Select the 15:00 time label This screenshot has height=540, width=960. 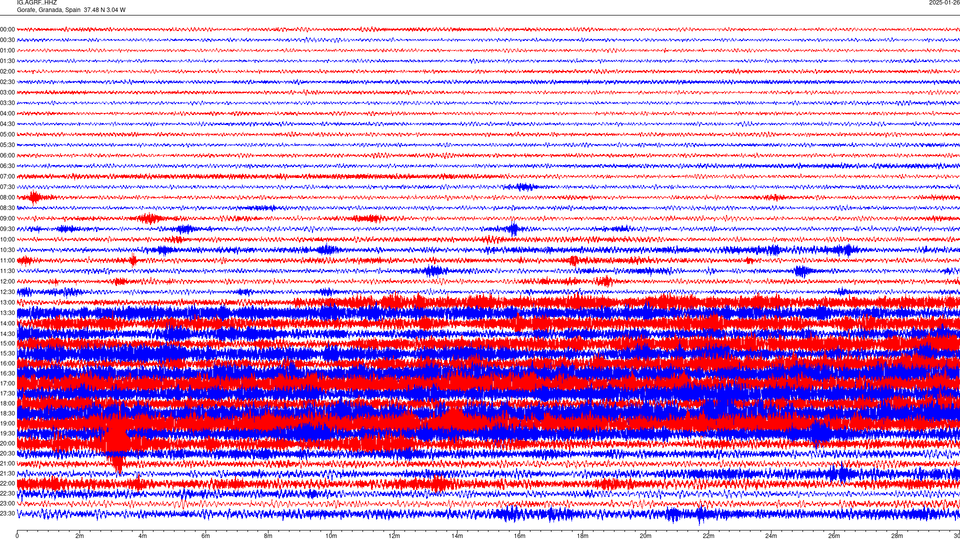pos(7,343)
